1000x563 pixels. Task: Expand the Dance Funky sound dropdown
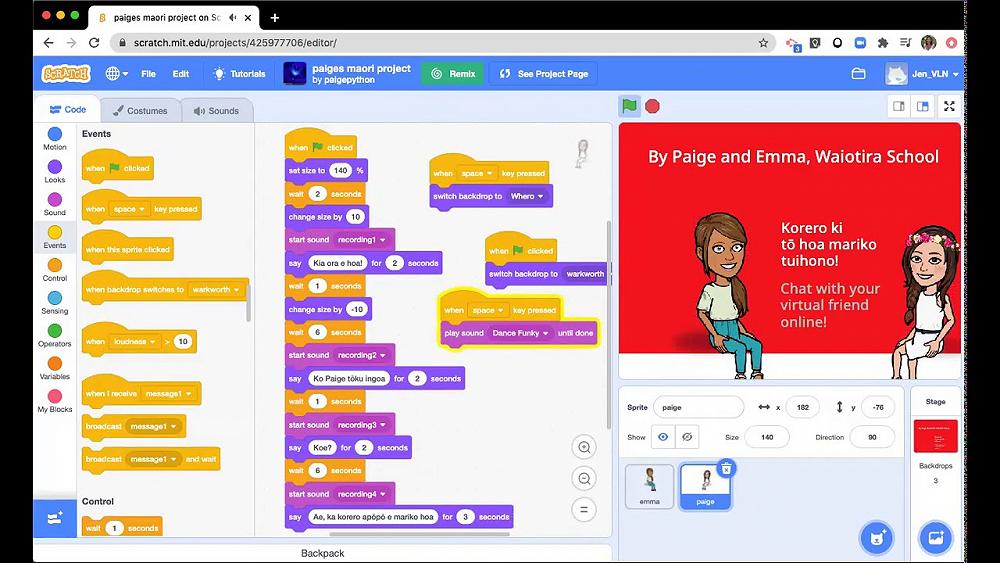[545, 333]
